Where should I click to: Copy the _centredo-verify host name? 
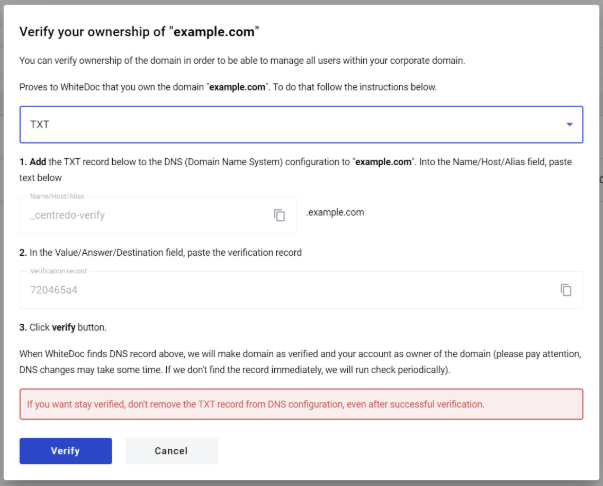[279, 215]
